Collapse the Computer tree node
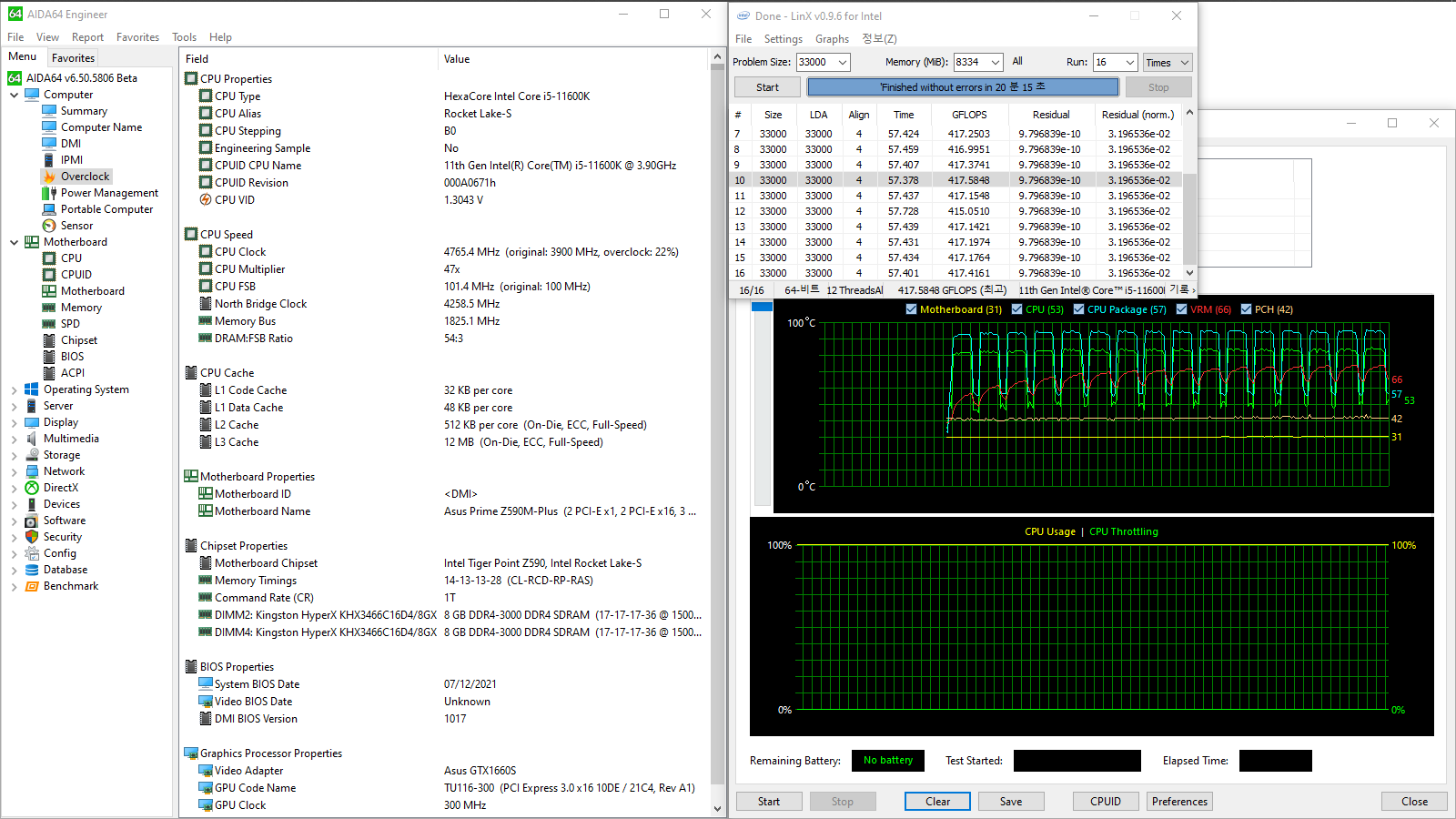 pos(15,95)
